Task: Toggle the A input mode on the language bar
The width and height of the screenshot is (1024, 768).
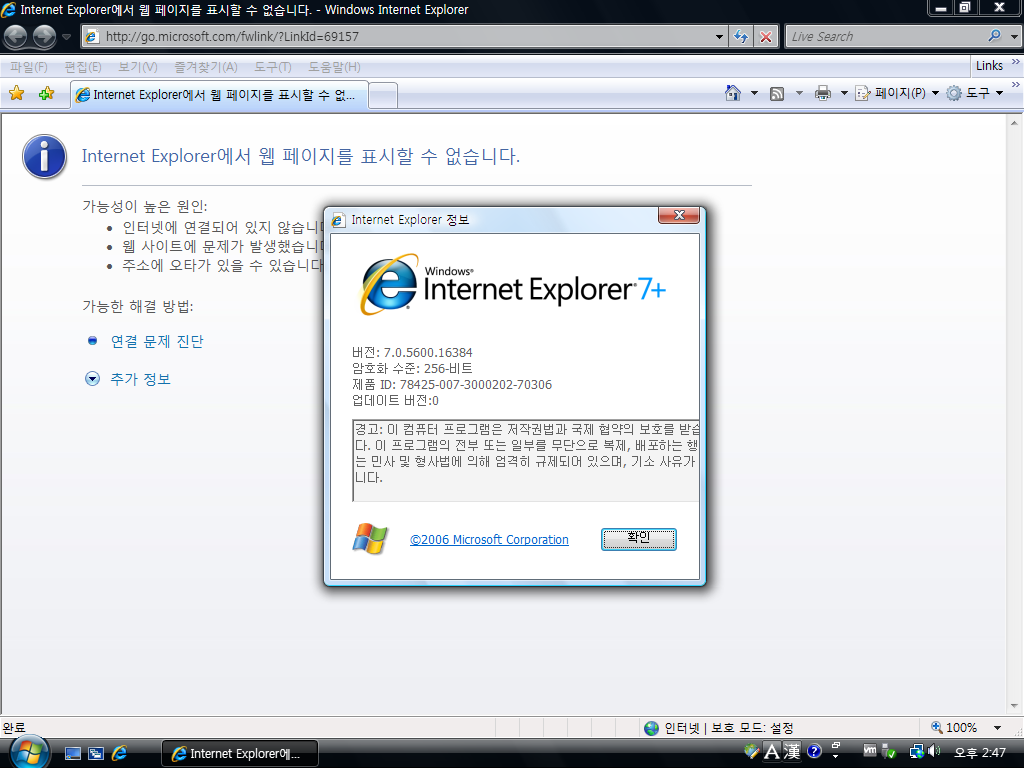Action: [x=772, y=752]
